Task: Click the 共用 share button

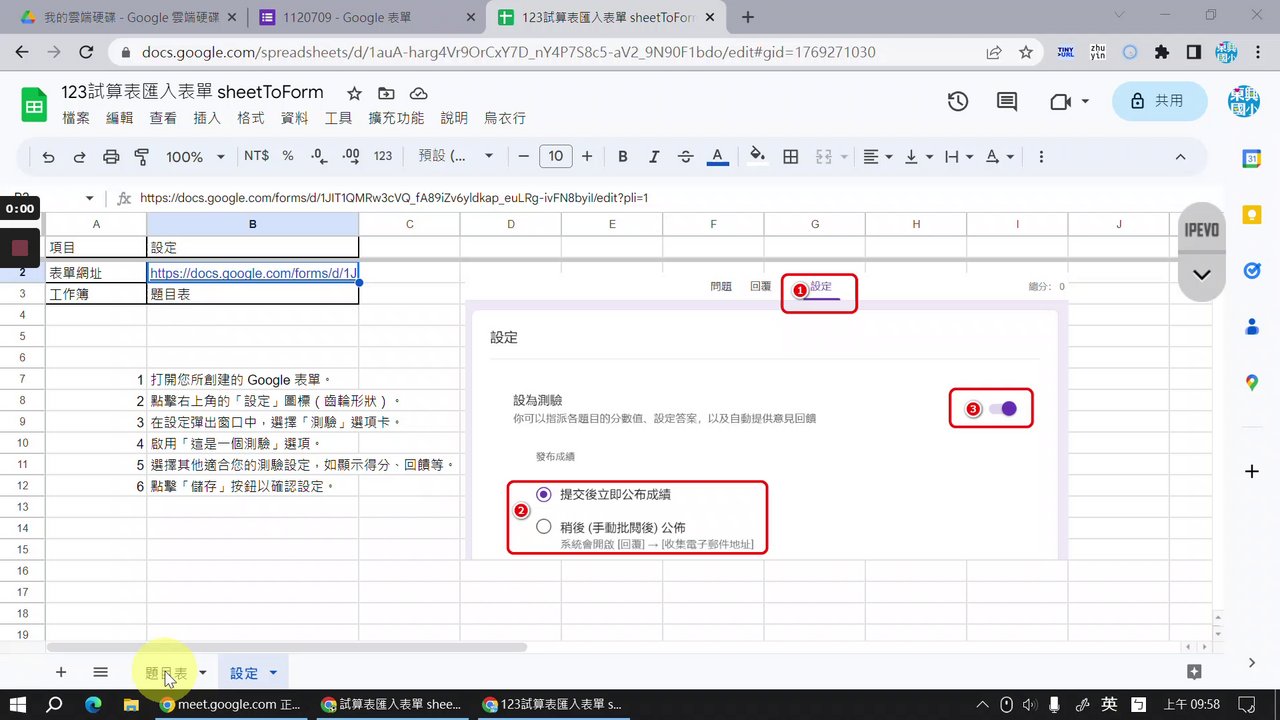Action: [x=1158, y=101]
